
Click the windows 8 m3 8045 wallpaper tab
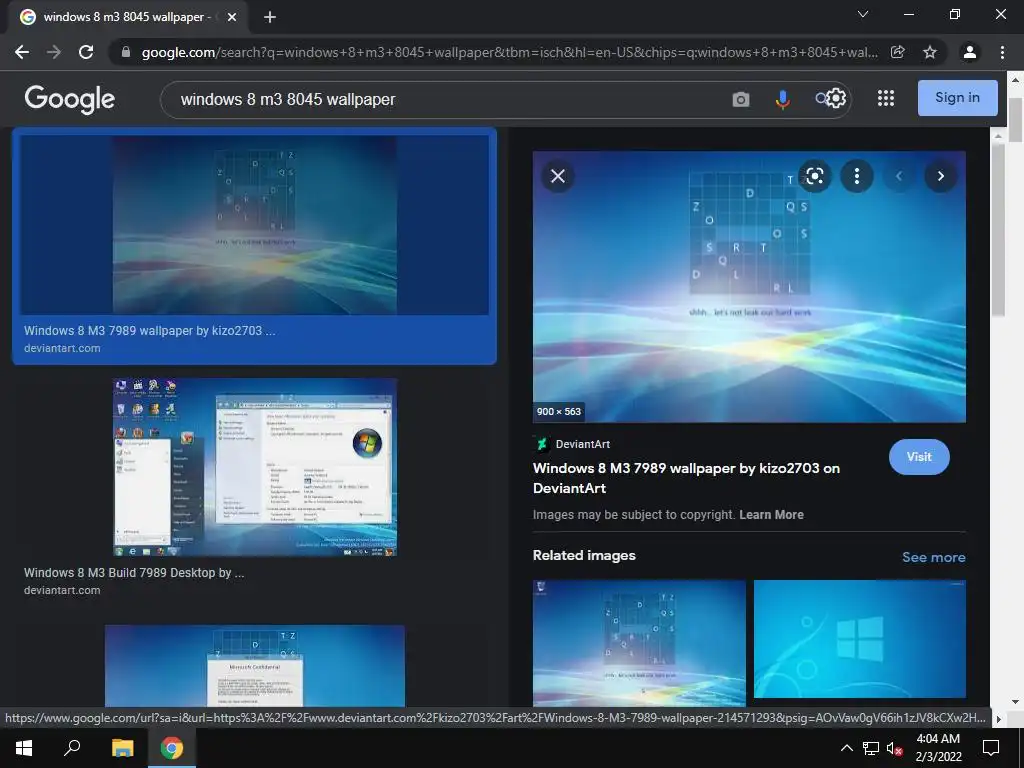(128, 18)
